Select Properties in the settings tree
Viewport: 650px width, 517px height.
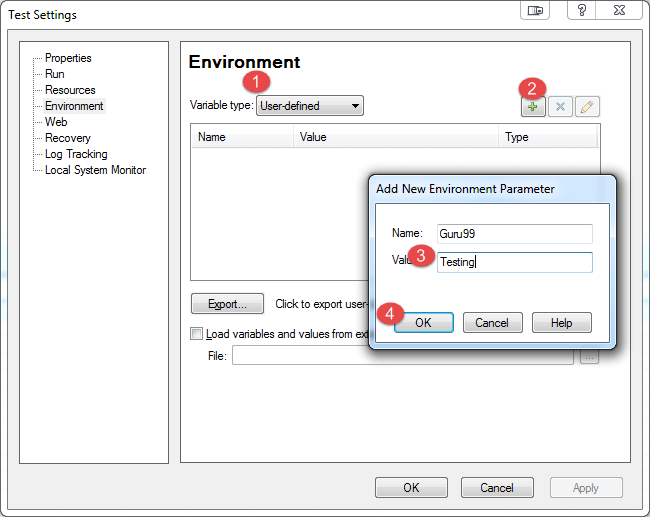pos(68,58)
